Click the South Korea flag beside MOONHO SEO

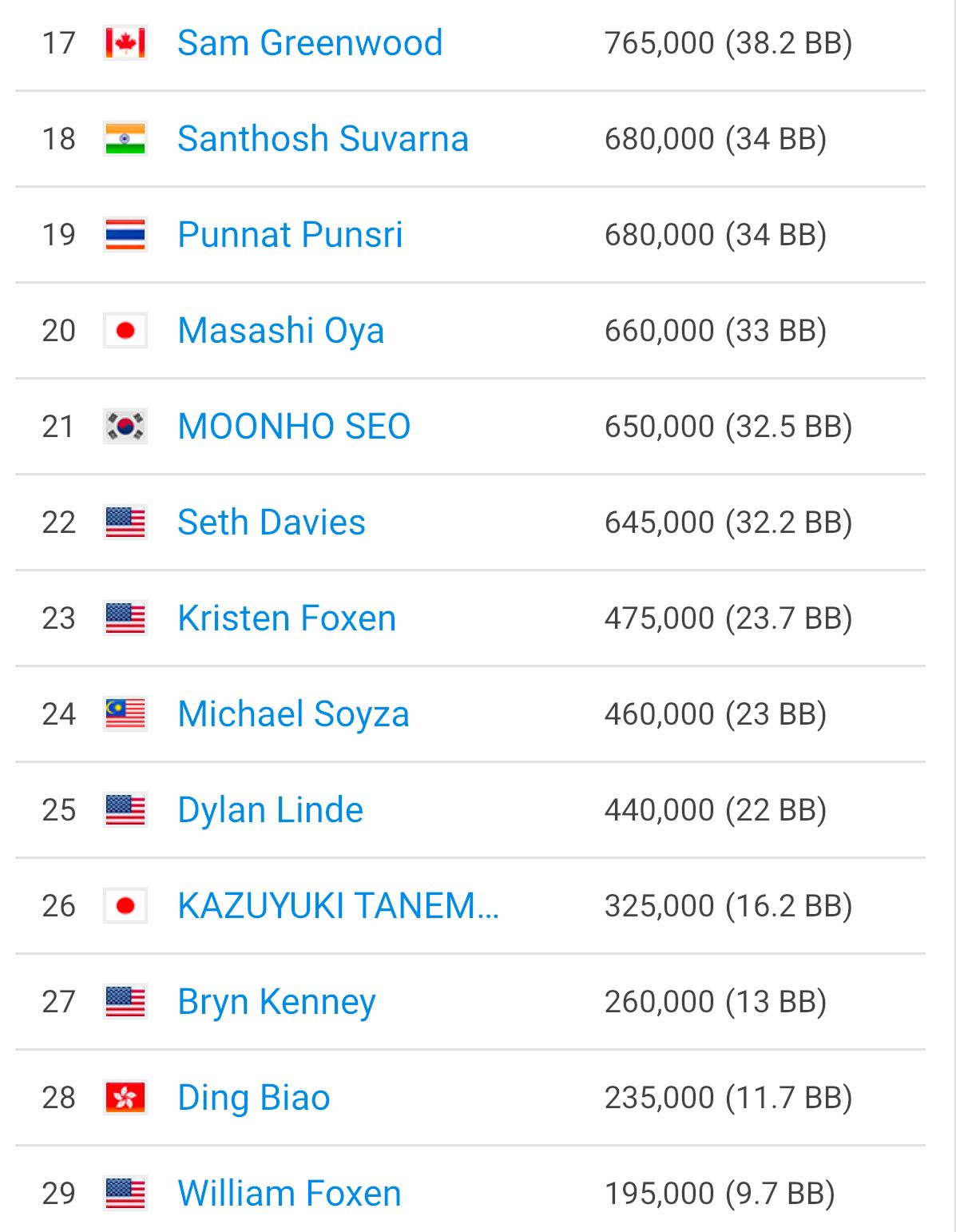click(x=125, y=427)
